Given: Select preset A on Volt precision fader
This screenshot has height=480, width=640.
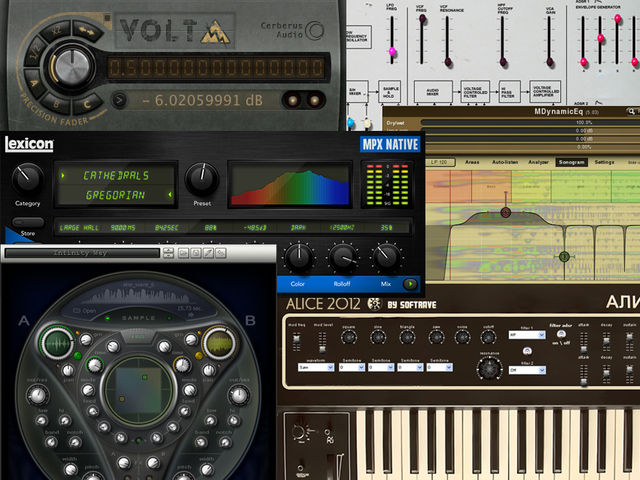Looking at the screenshot, I should (x=35, y=84).
